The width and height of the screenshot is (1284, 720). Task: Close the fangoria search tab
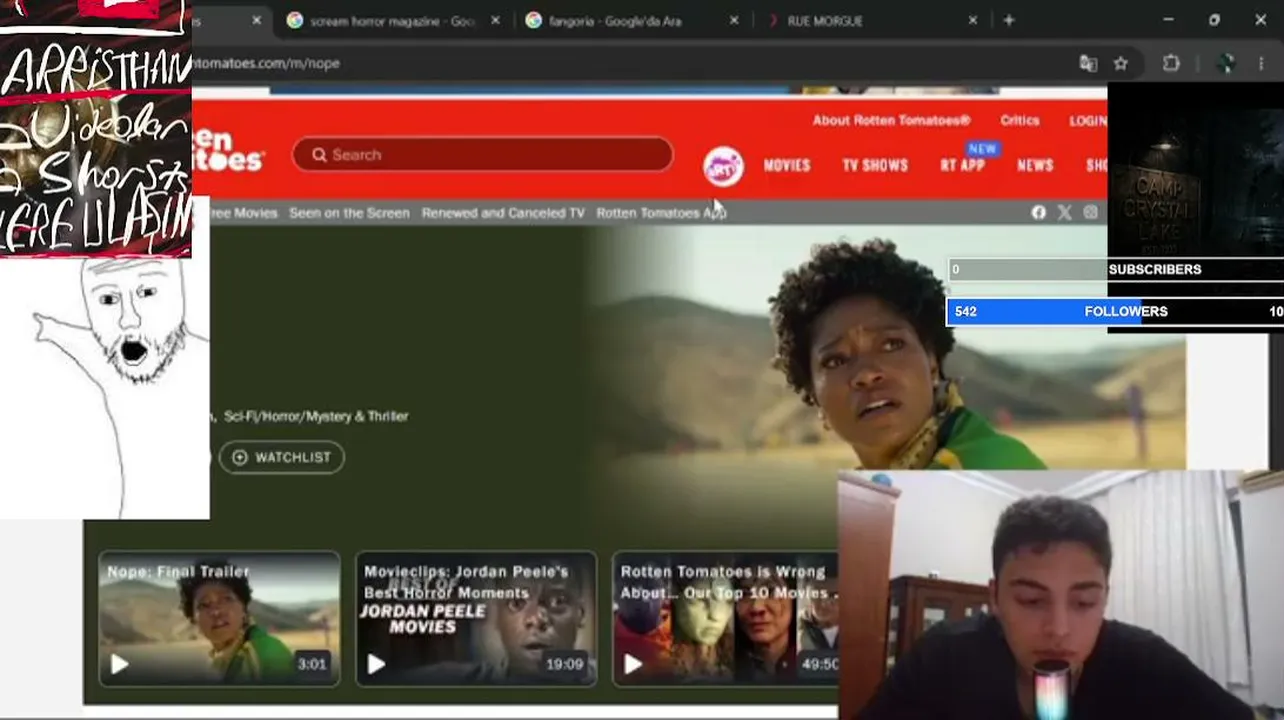(734, 20)
